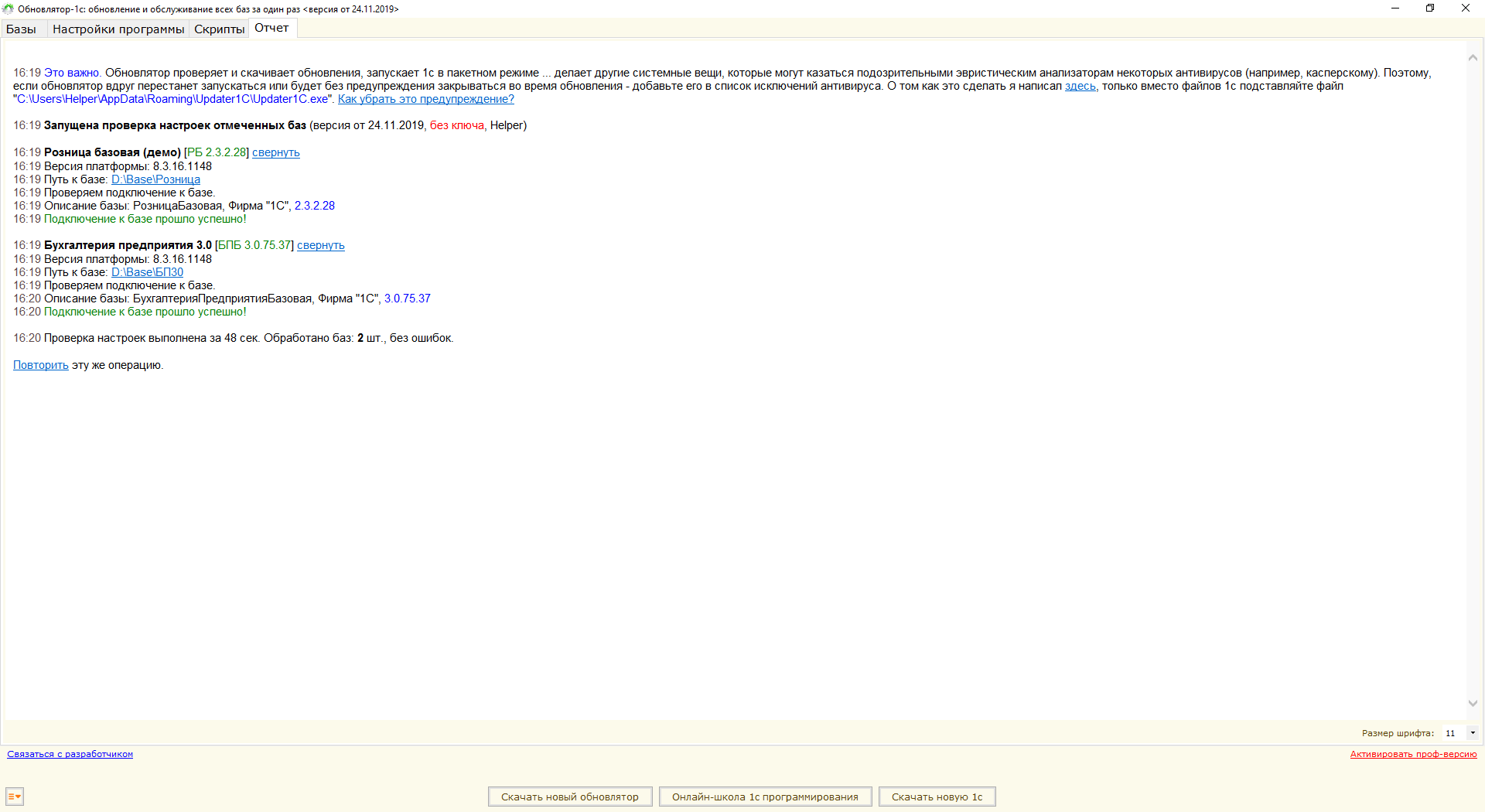Expand the font size dropdown arrow
Image resolution: width=1485 pixels, height=812 pixels.
point(1473,733)
